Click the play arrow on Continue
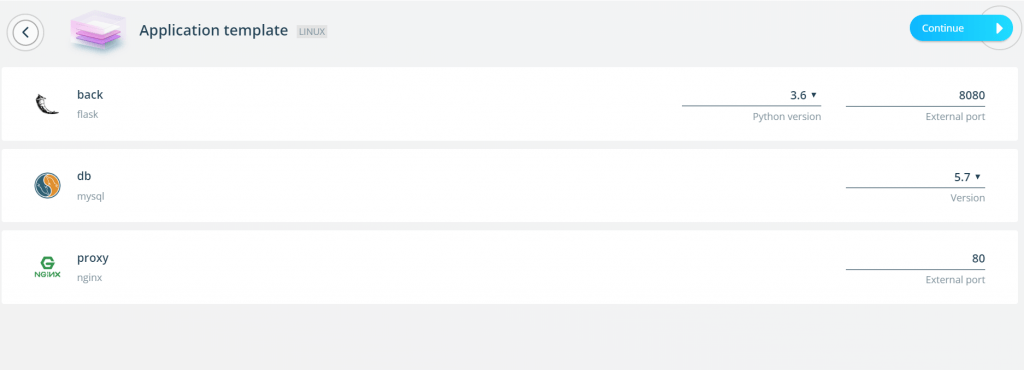Image resolution: width=1024 pixels, height=370 pixels. [x=999, y=28]
